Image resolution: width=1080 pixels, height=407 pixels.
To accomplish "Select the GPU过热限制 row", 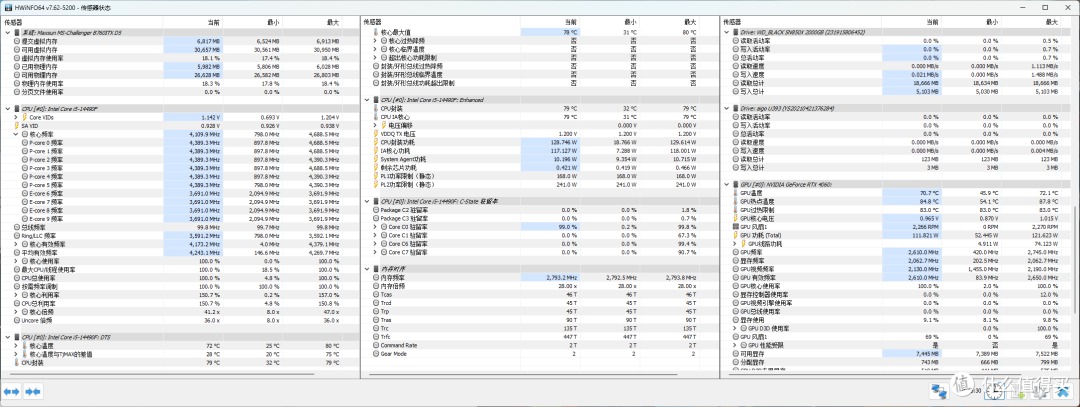I will [x=898, y=209].
